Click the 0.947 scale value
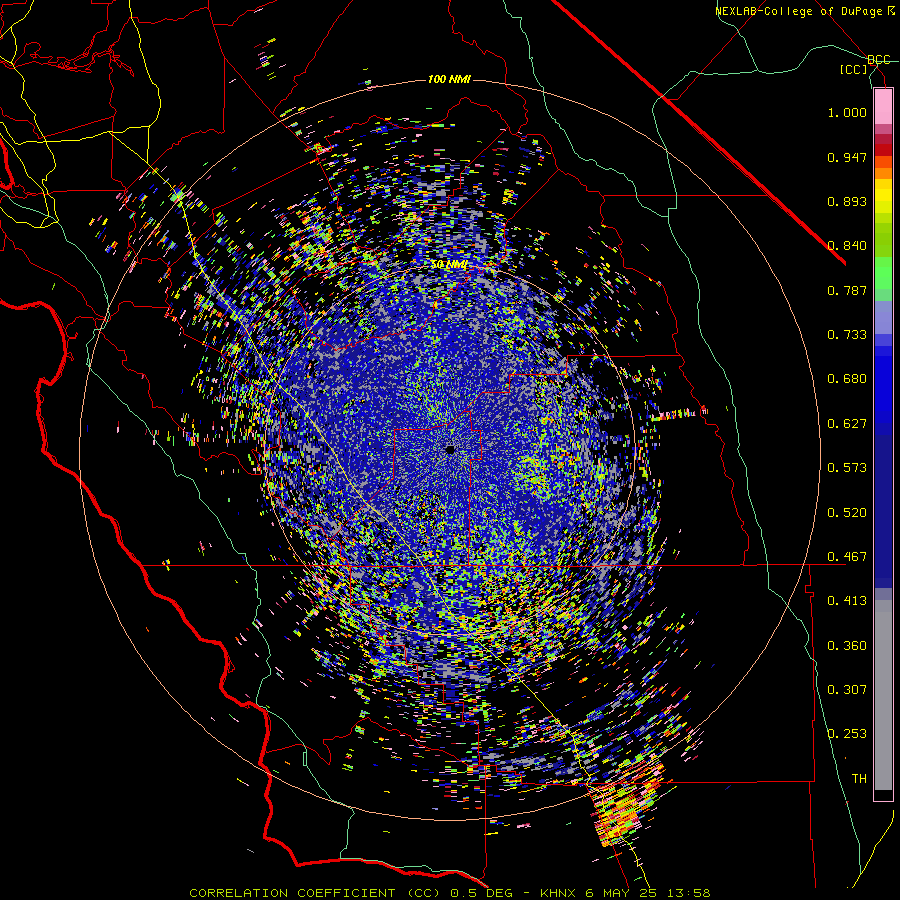Viewport: 900px width, 900px height. 847,157
